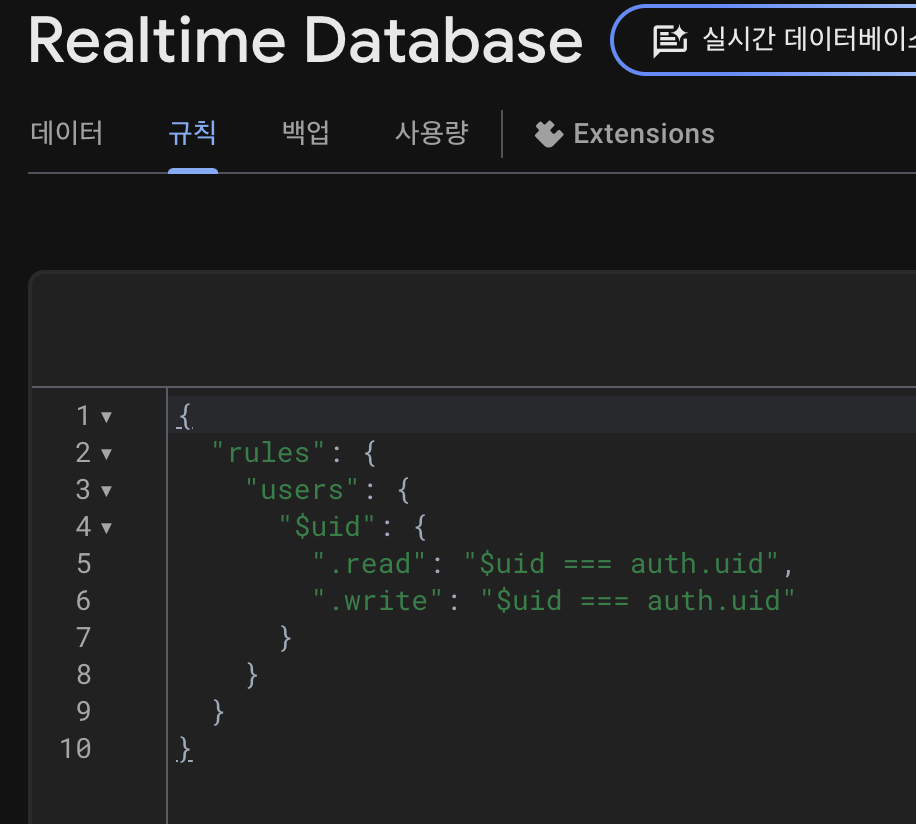Select the 규칙 tab
916x824 pixels.
point(192,133)
